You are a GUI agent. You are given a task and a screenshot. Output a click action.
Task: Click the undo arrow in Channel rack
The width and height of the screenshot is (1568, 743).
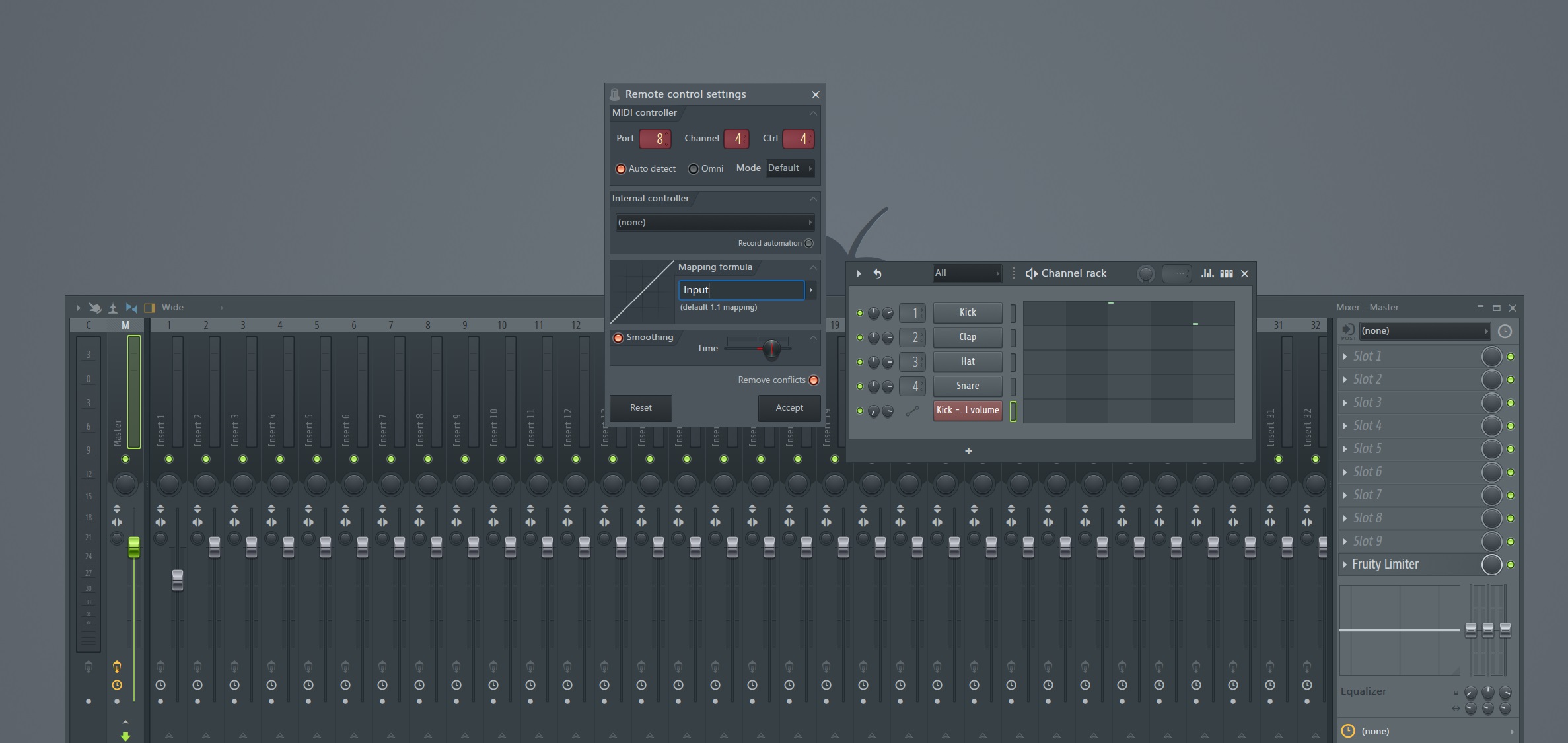(x=877, y=273)
